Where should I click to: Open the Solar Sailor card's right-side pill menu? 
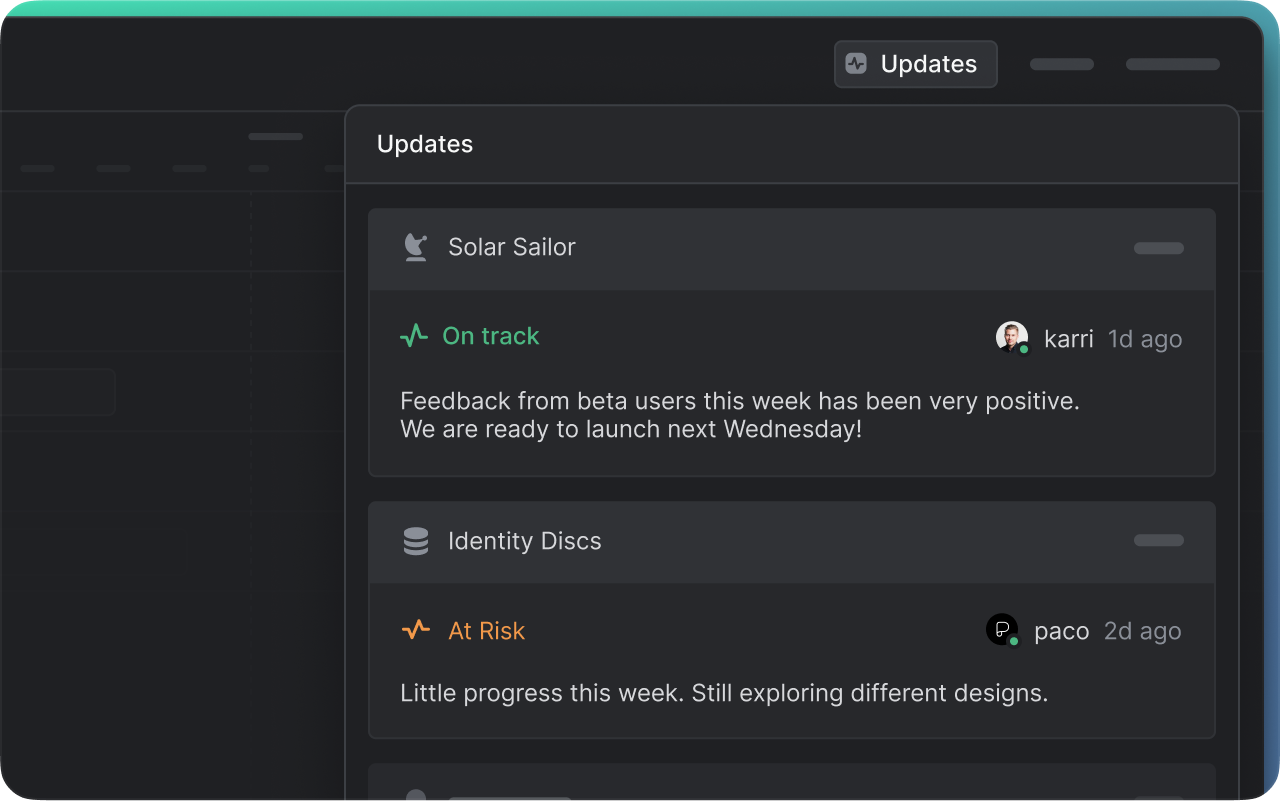coord(1158,248)
